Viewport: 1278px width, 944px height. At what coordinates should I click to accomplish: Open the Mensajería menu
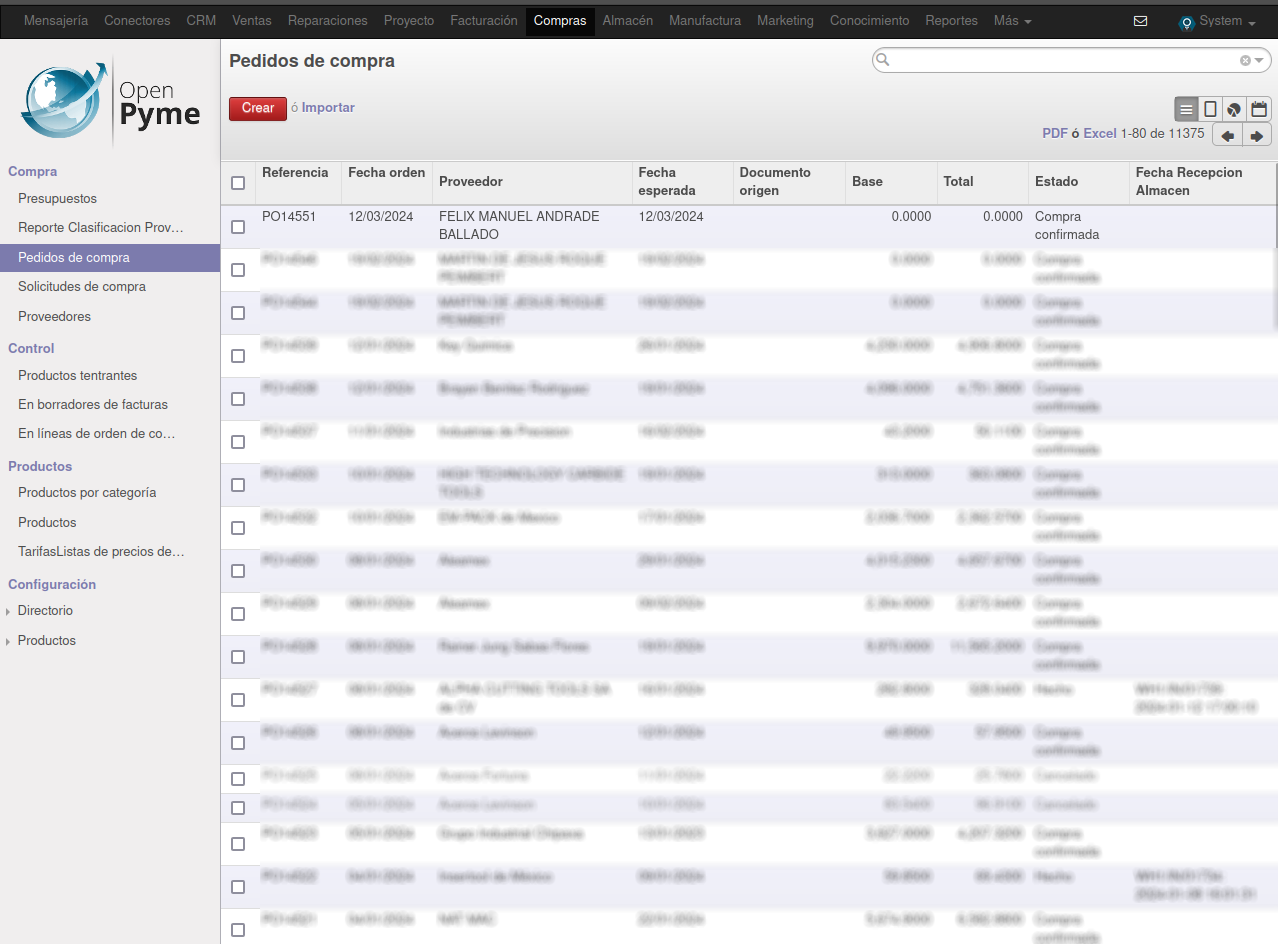[x=56, y=20]
